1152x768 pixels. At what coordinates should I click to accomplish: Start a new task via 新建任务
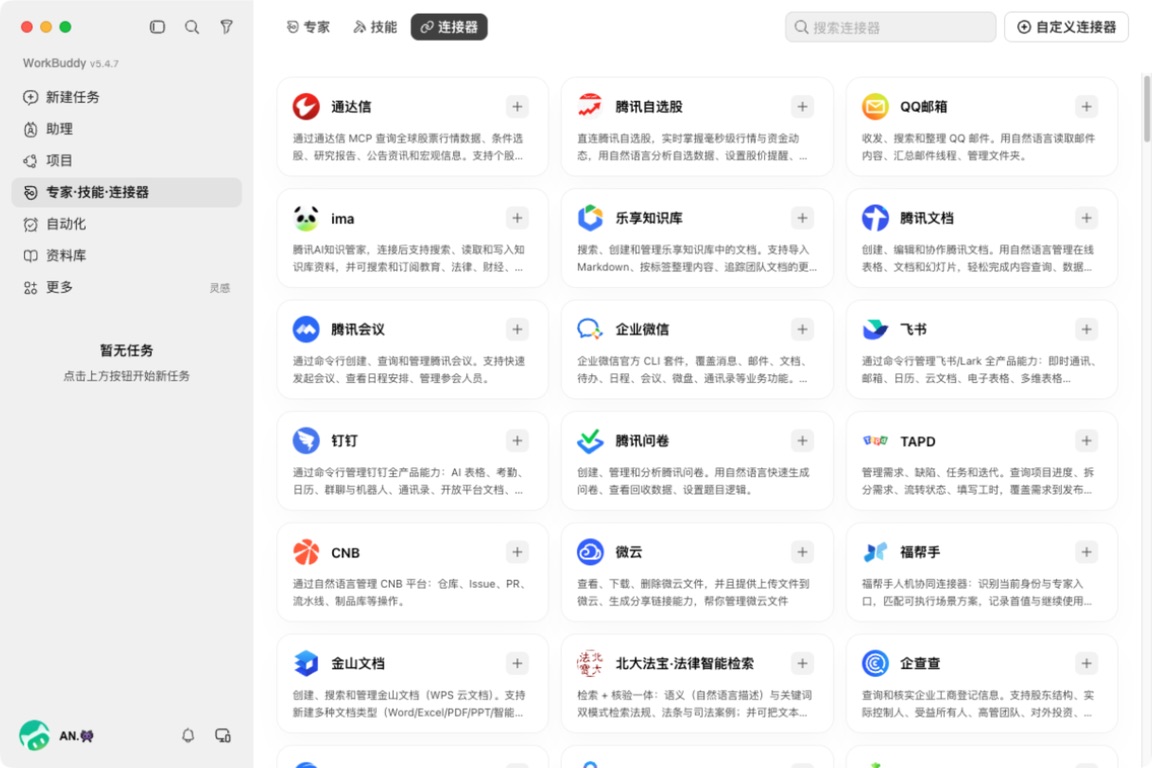click(x=126, y=97)
